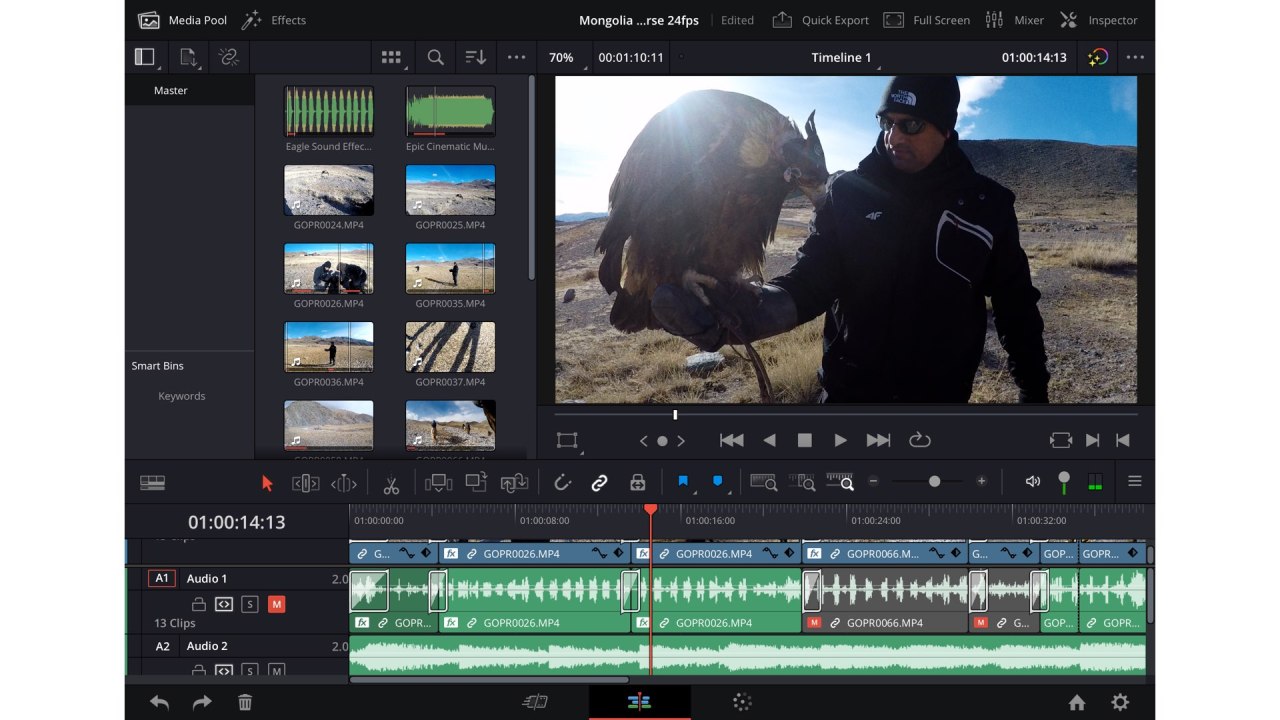Screen dimensions: 1280x720
Task: Open timeline hamburger options menu
Action: (x=1135, y=481)
